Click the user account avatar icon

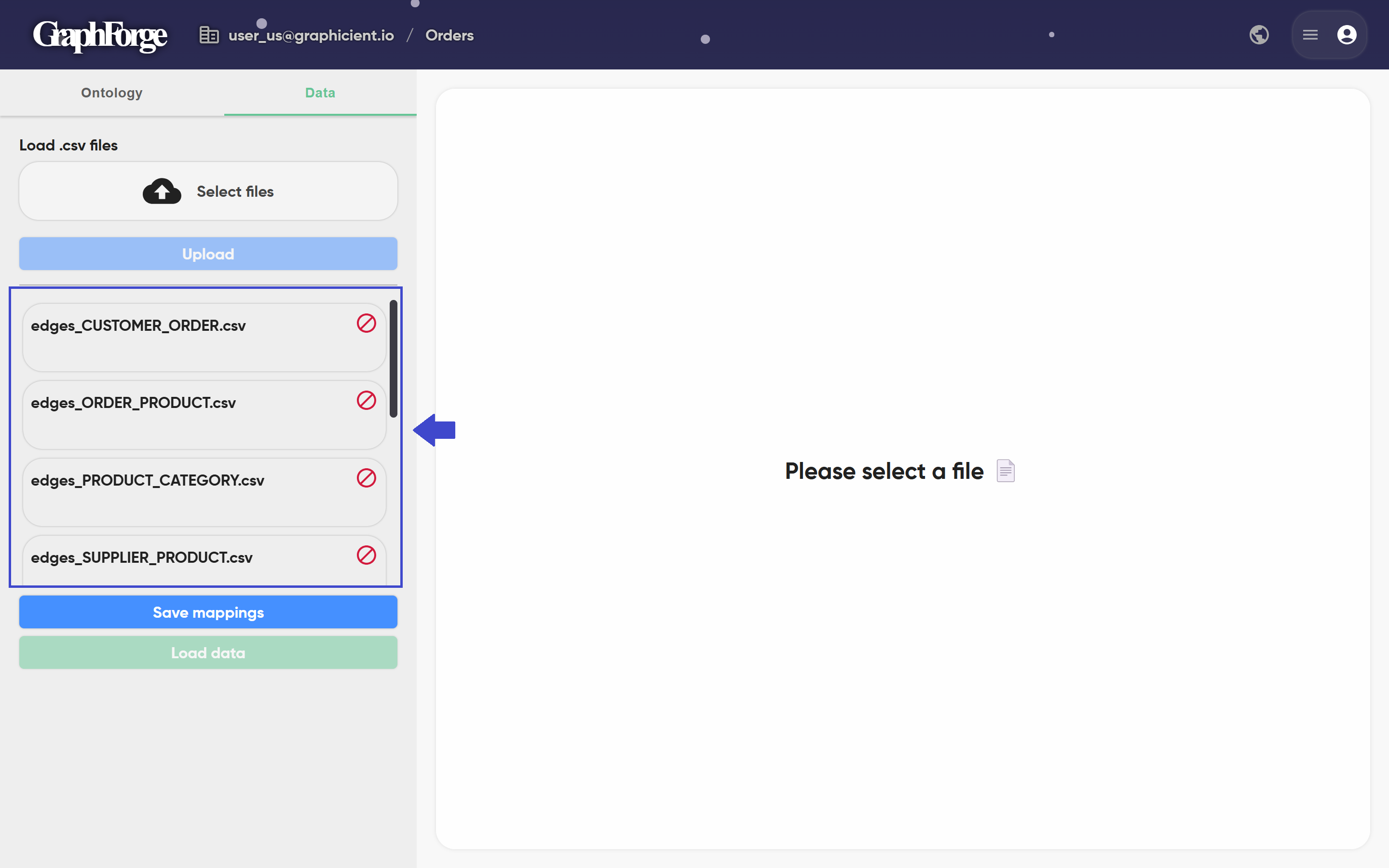click(x=1347, y=35)
